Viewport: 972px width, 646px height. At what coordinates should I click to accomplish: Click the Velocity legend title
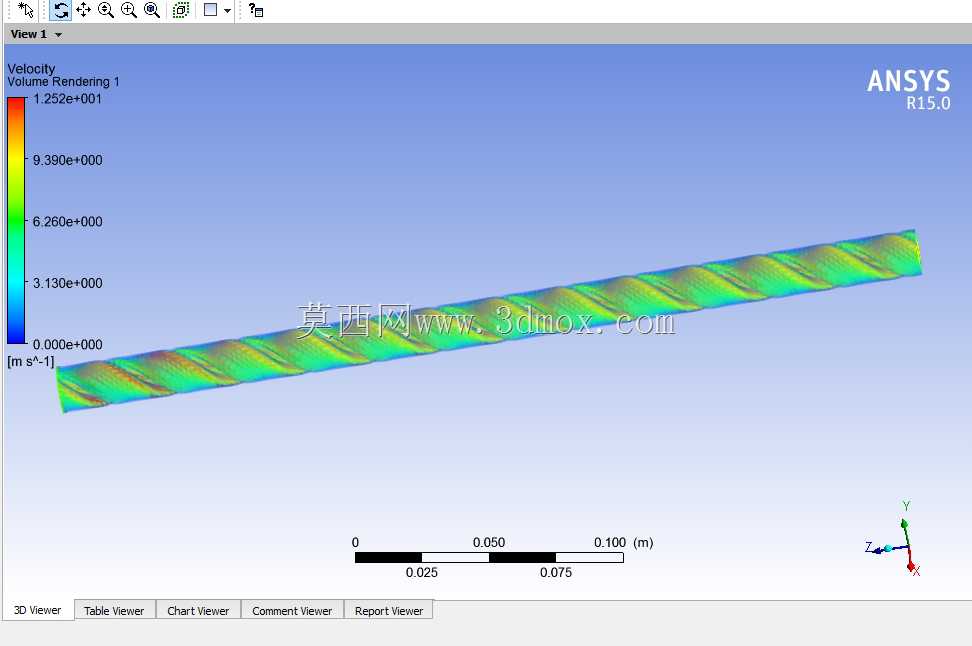pos(31,68)
